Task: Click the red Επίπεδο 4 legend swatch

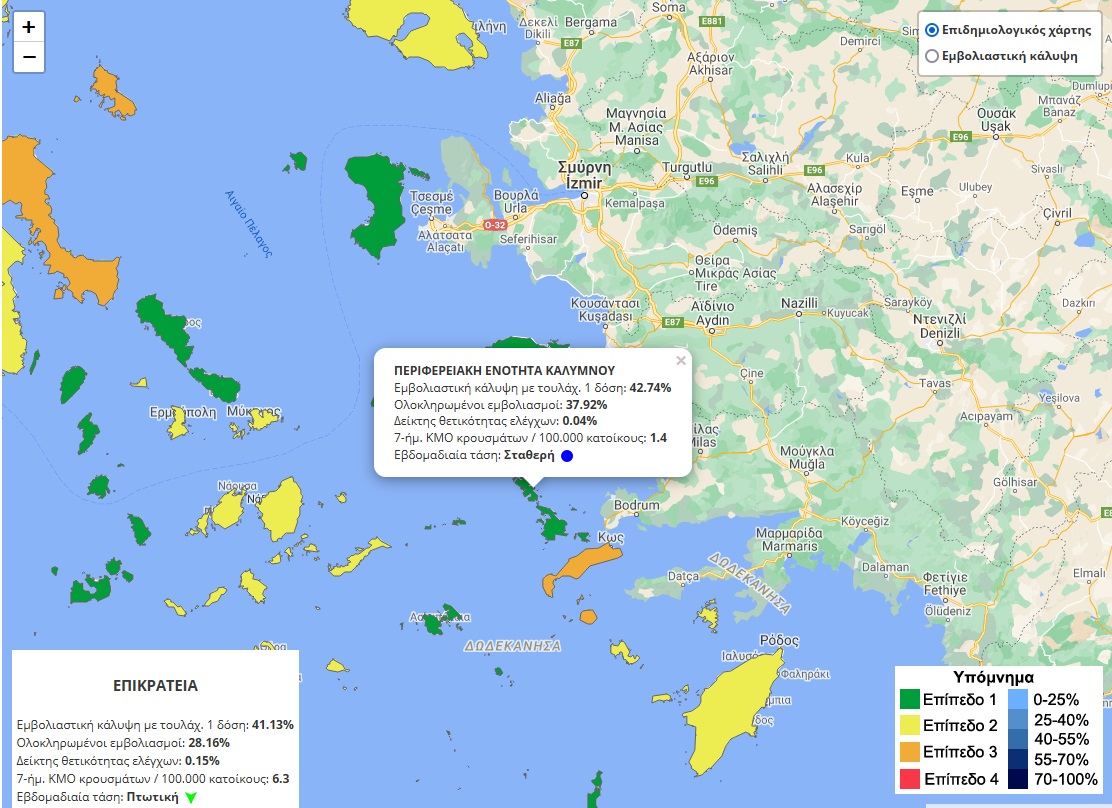Action: (909, 778)
